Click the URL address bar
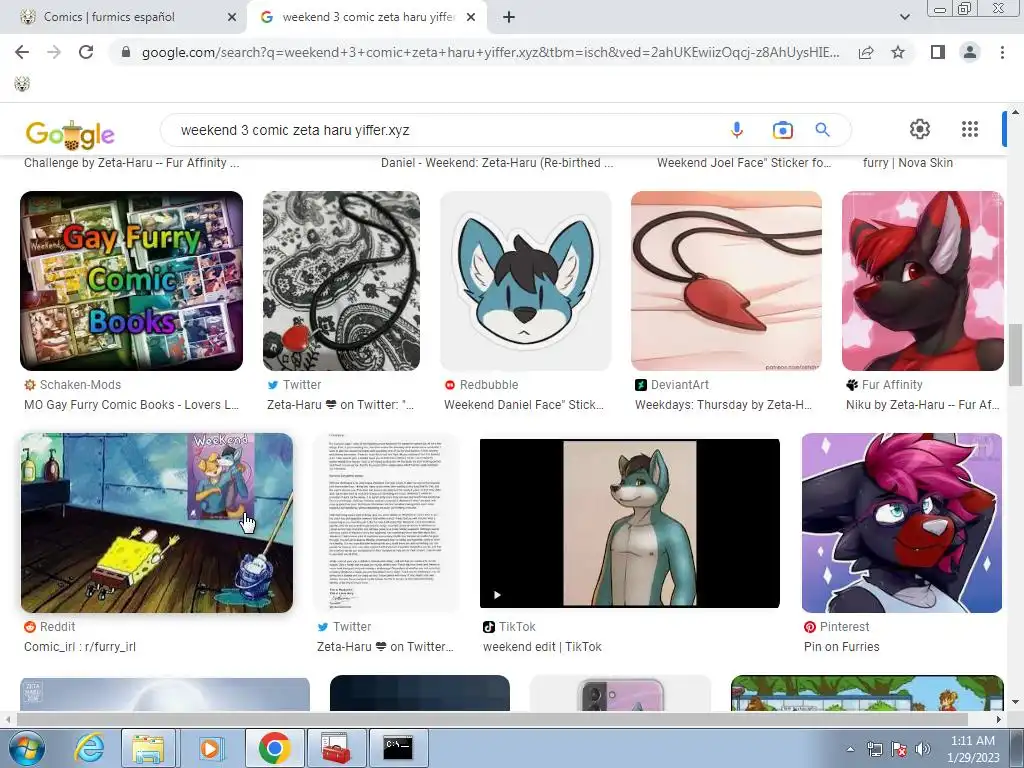1024x768 pixels. 490,52
